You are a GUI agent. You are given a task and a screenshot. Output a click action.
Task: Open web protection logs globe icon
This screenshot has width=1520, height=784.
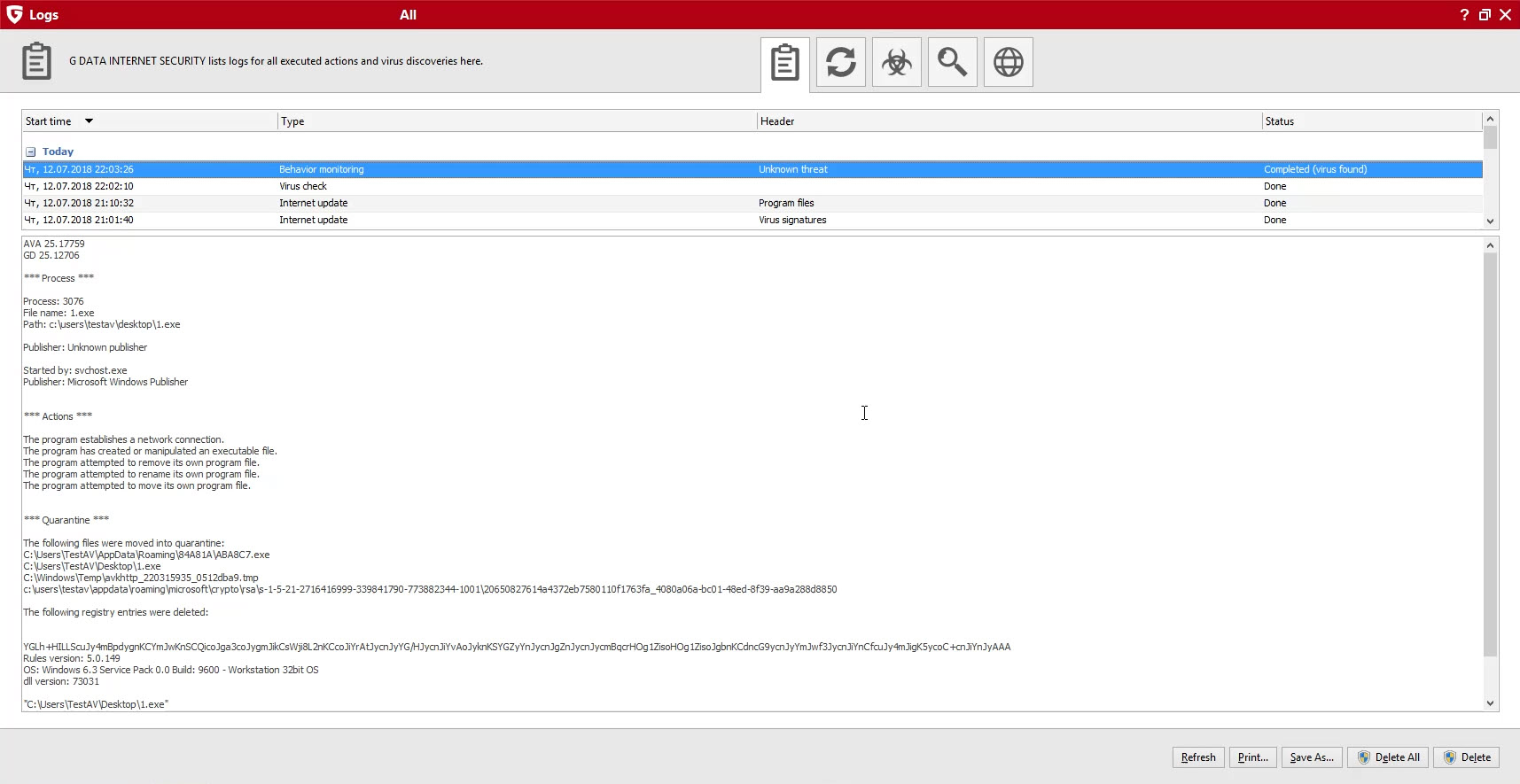point(1009,62)
